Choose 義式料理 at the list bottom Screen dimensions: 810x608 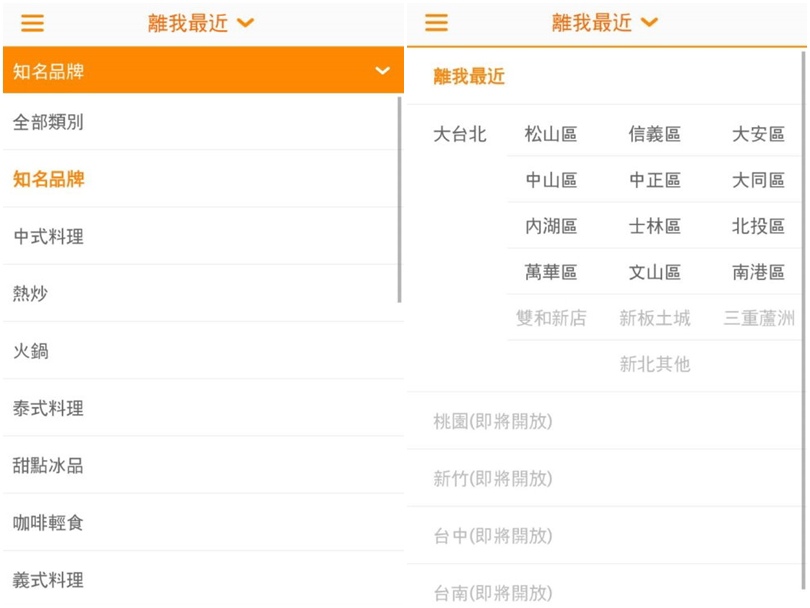[x=48, y=580]
